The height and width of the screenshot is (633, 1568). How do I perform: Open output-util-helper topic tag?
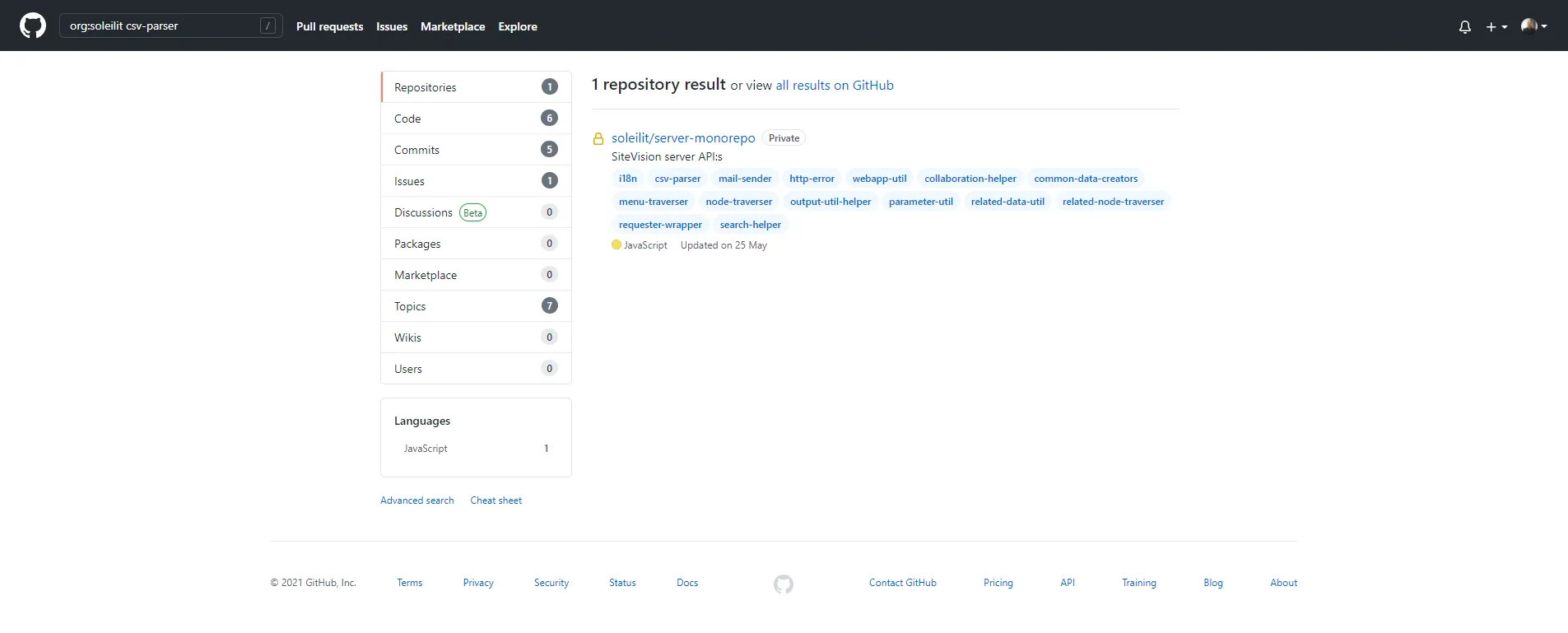(x=831, y=202)
